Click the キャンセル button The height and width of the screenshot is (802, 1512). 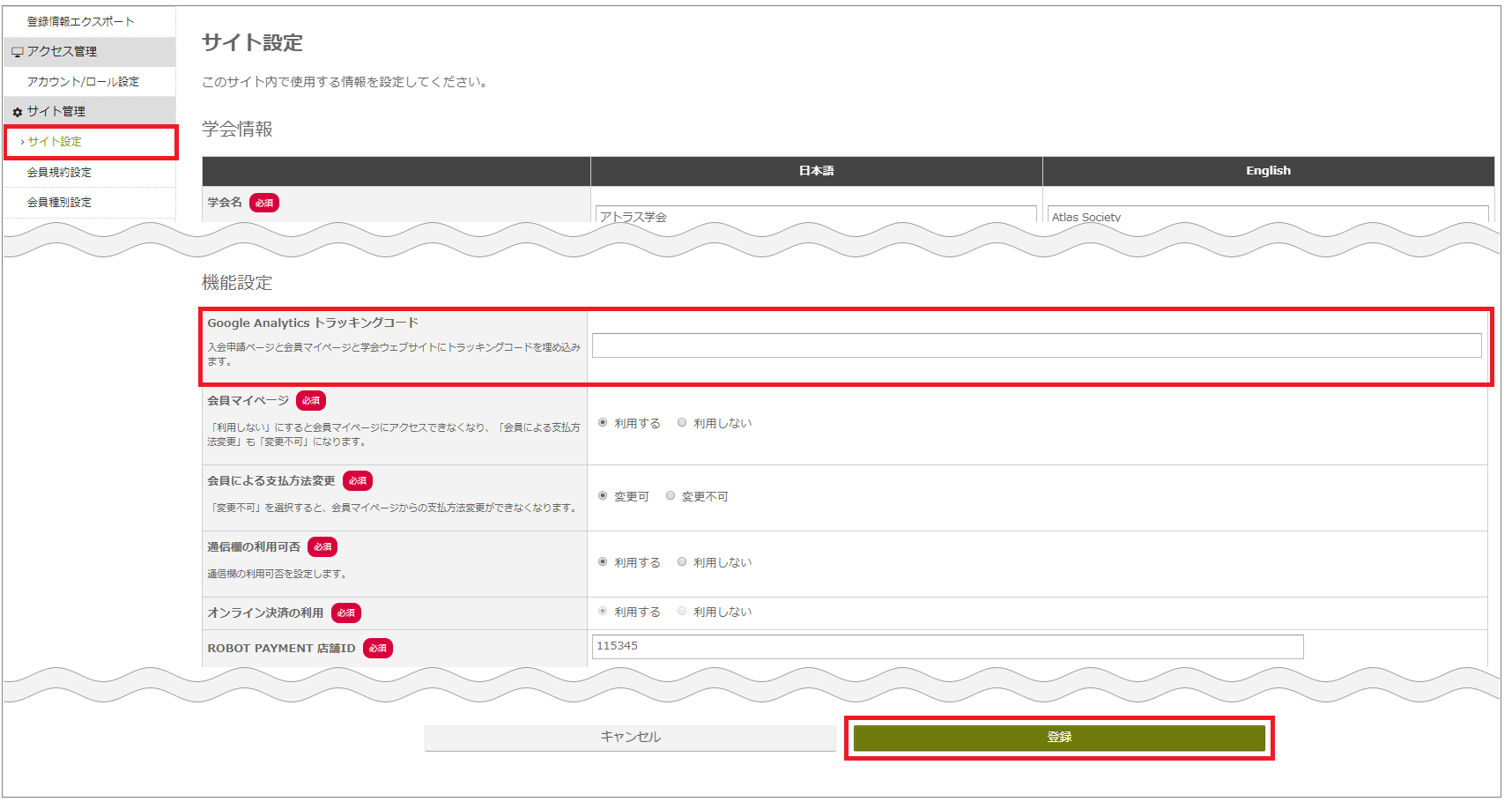[x=630, y=738]
